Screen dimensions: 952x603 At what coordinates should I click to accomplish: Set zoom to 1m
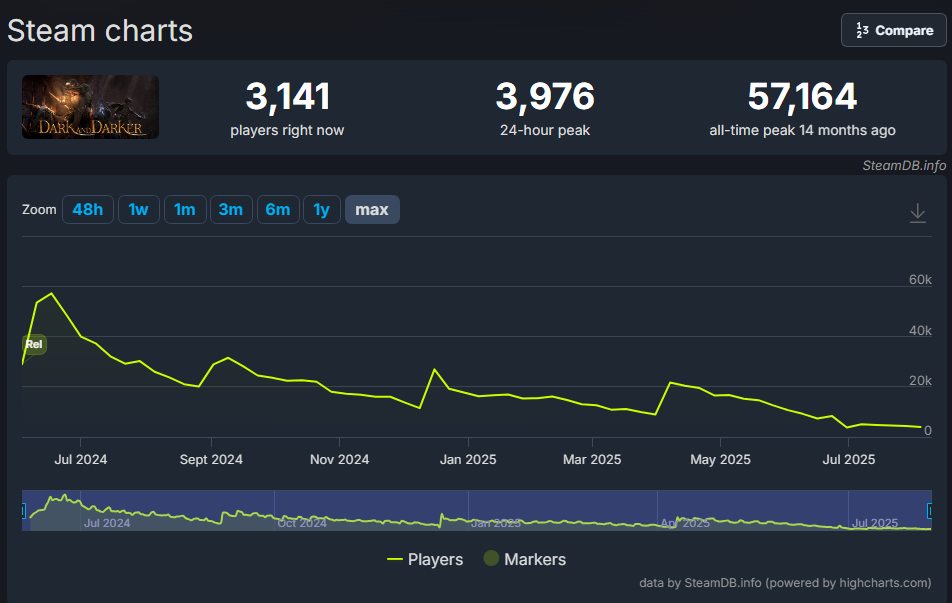[185, 210]
